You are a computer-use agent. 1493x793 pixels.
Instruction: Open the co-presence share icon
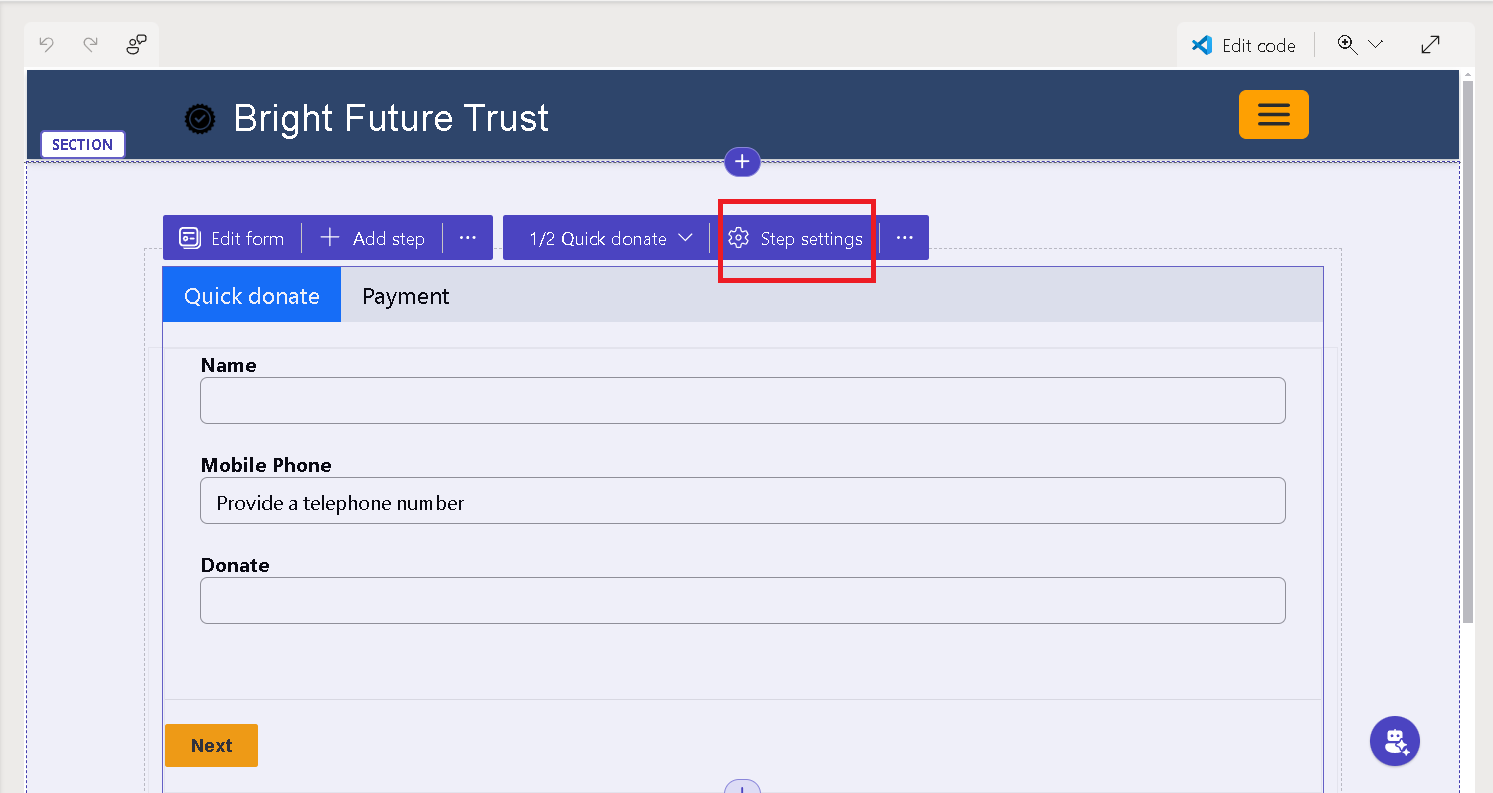click(x=136, y=44)
